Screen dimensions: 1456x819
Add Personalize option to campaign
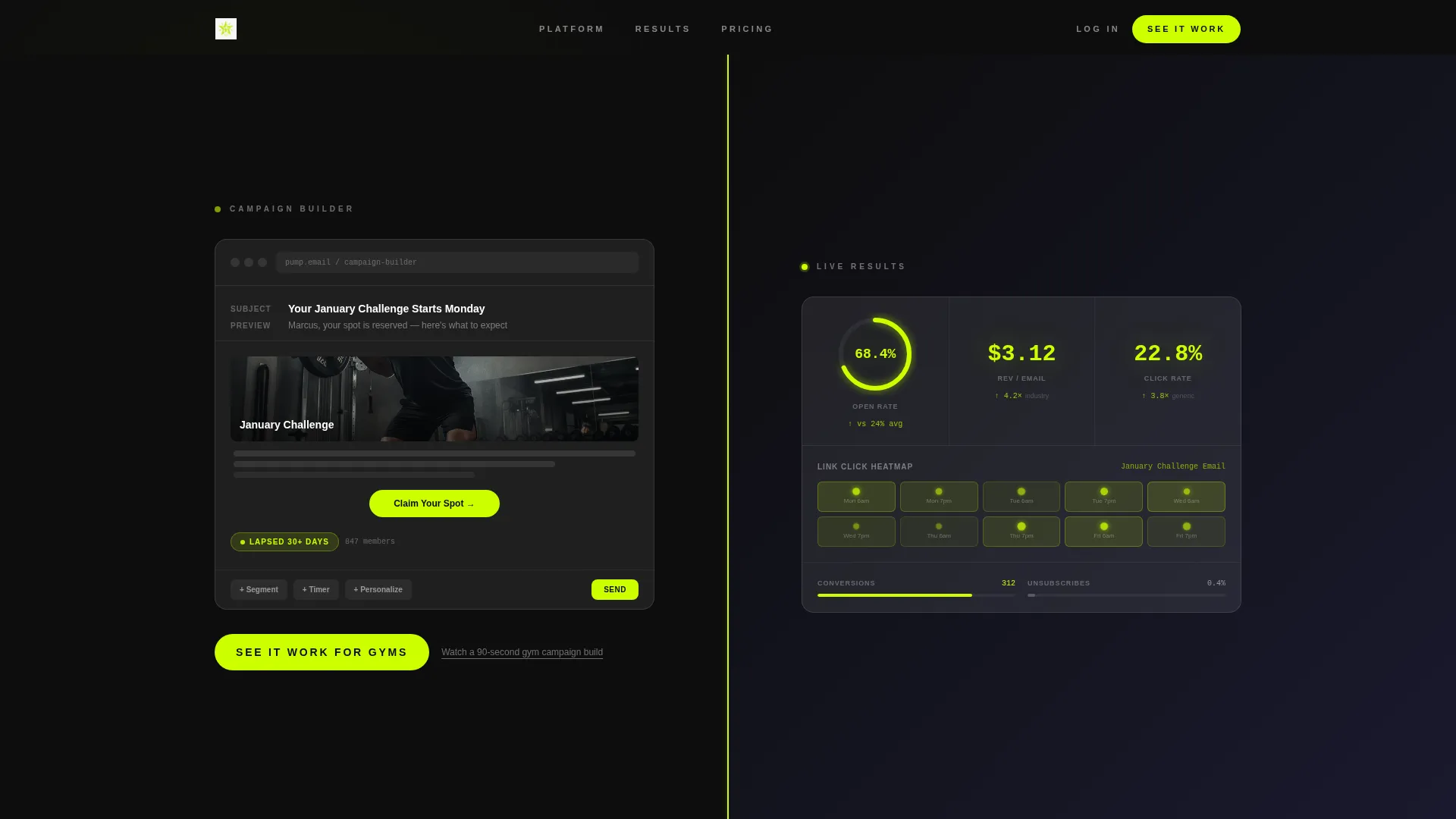378,589
